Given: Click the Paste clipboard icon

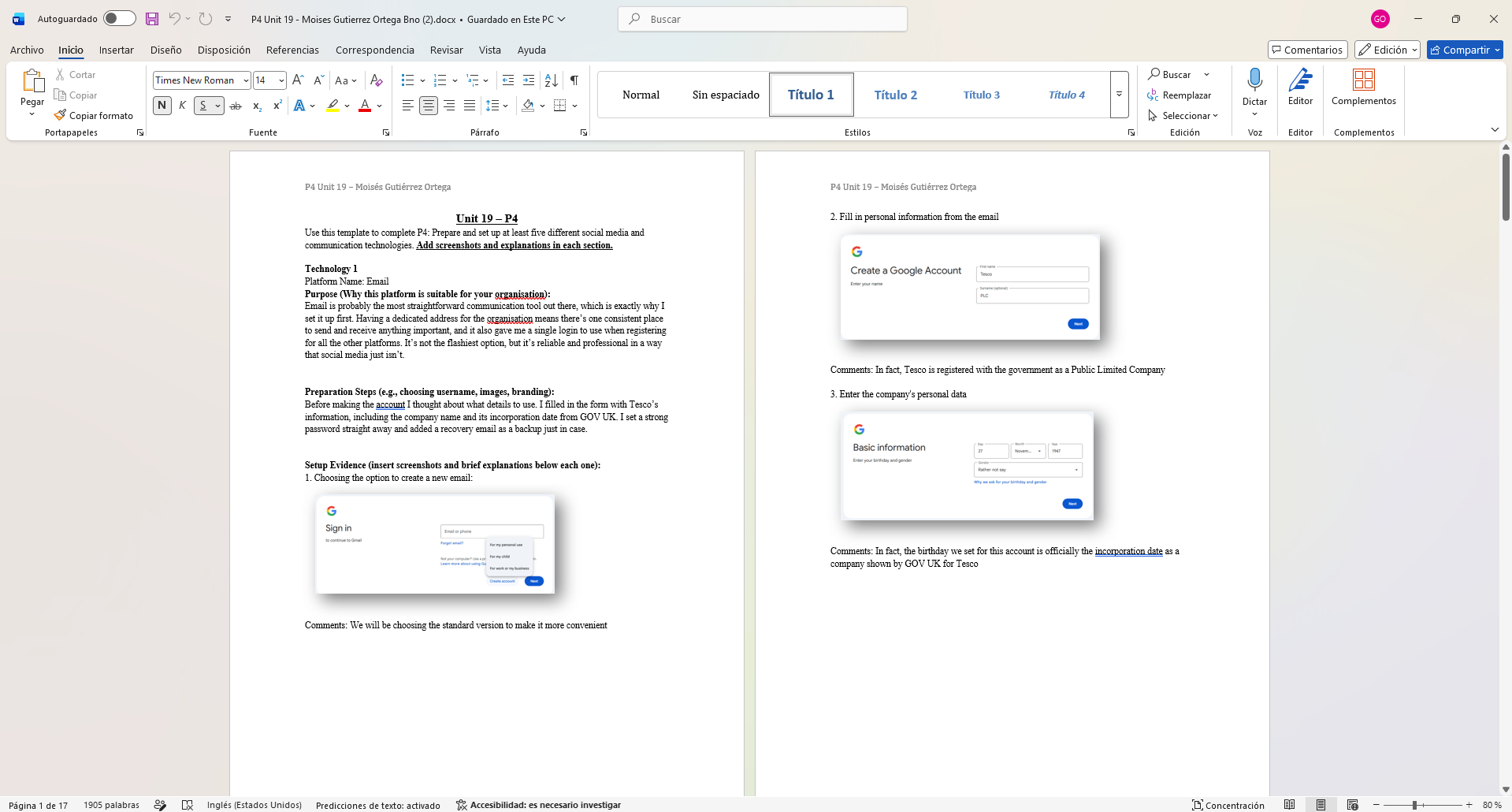Looking at the screenshot, I should pyautogui.click(x=32, y=81).
